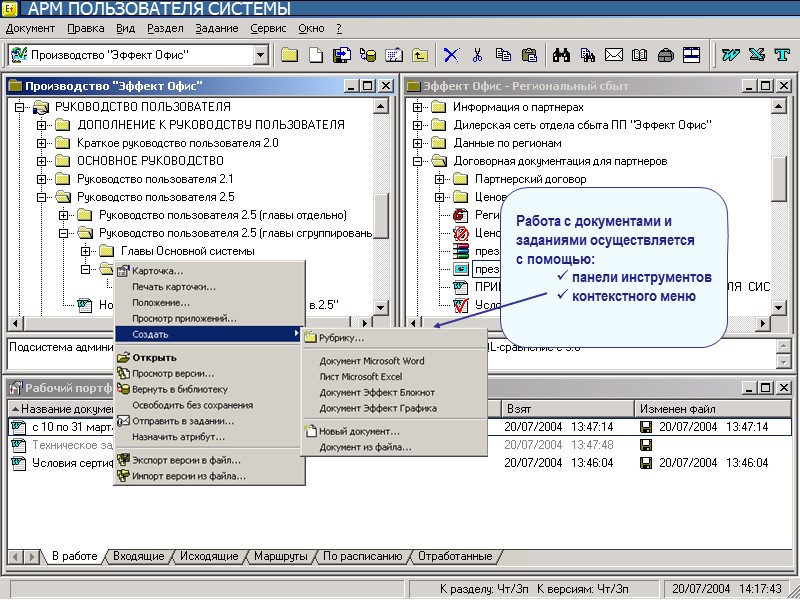This screenshot has height=600, width=800.
Task: Click the database cylinder toolbar icon
Action: (368, 55)
